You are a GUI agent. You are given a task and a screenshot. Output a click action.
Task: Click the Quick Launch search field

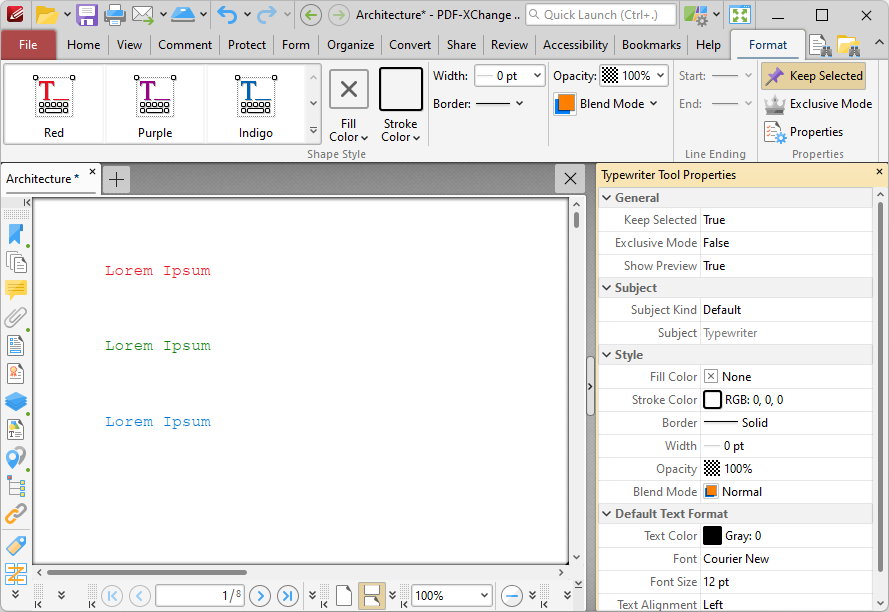coord(601,15)
